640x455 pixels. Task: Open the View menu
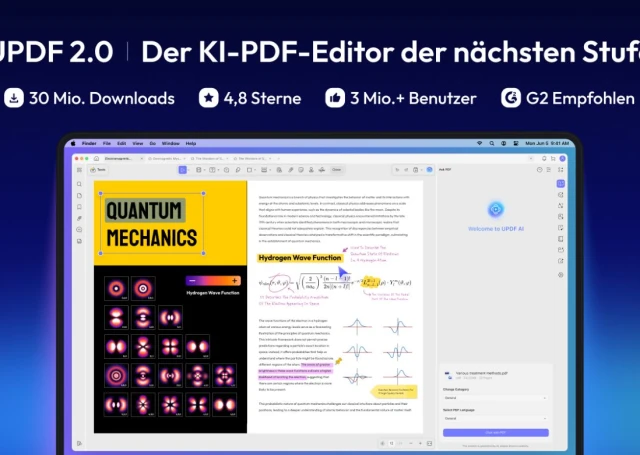click(138, 144)
